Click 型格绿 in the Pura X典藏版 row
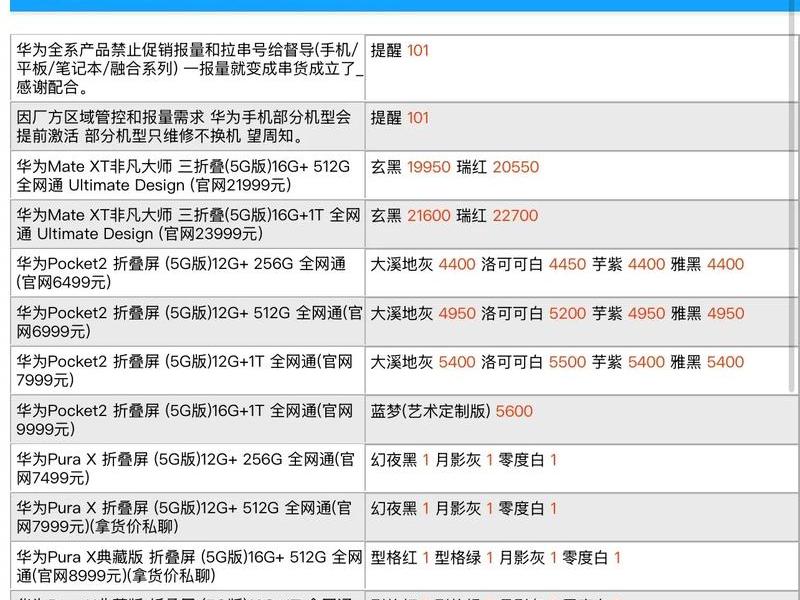Screen dimensions: 800x600 pos(458,558)
